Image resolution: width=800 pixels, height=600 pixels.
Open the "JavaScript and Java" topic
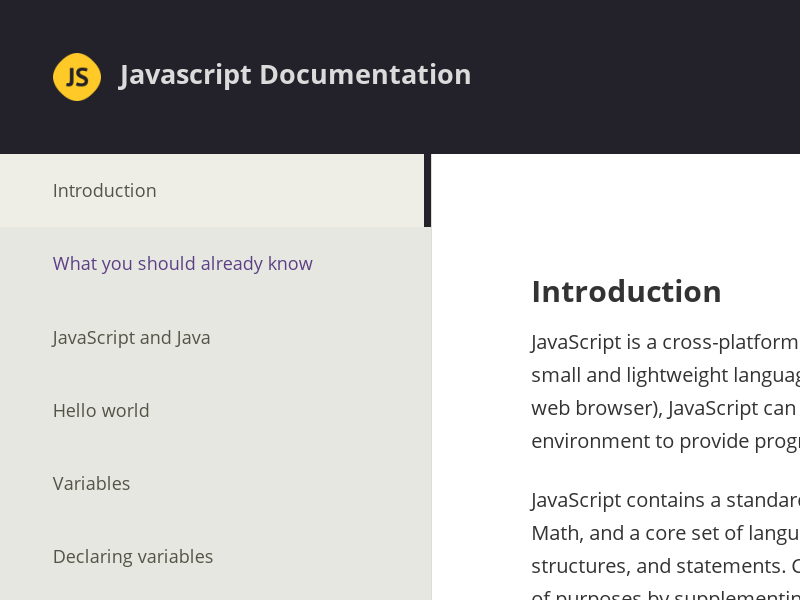tap(131, 337)
